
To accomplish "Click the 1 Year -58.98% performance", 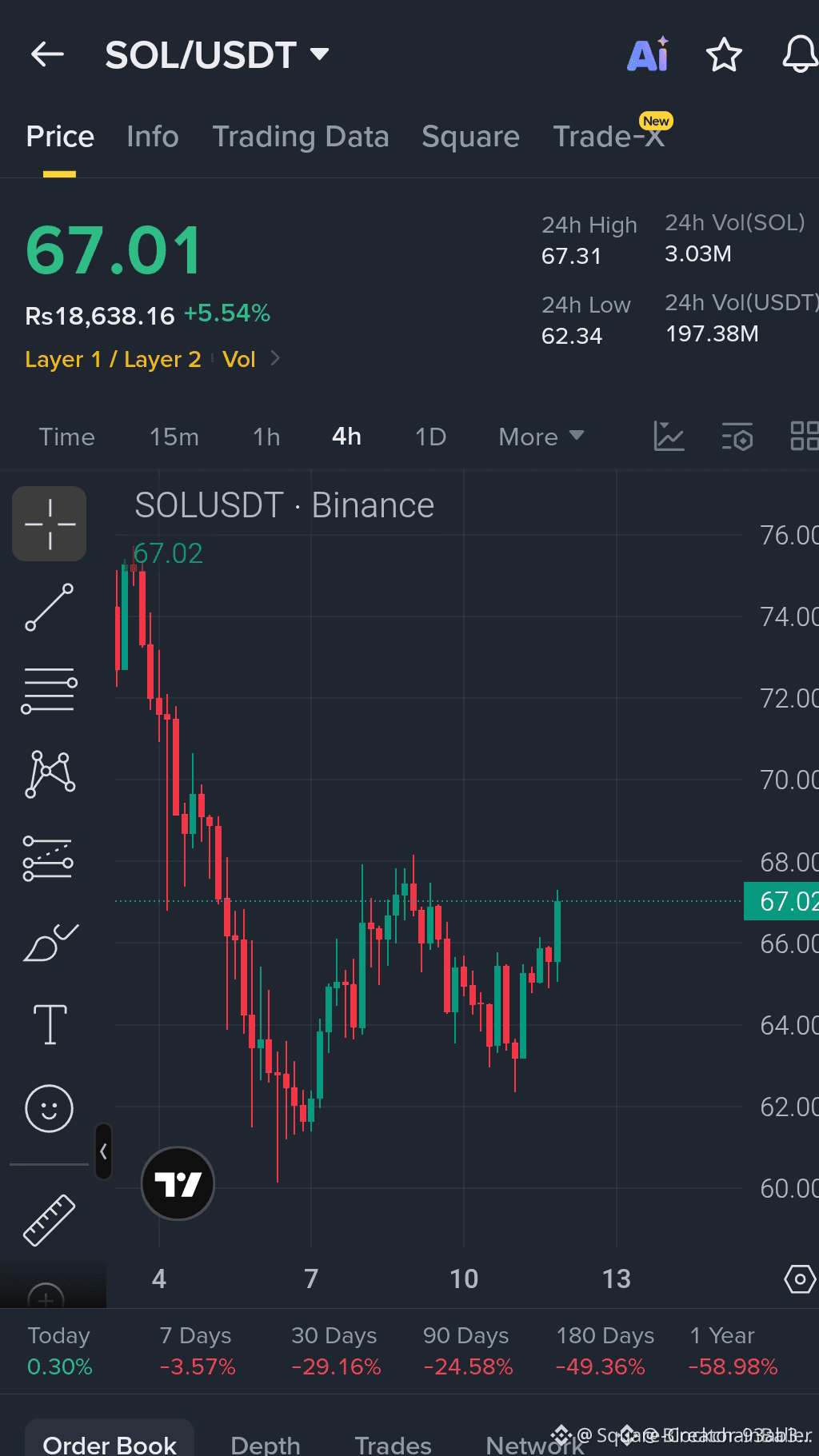I will 733,1351.
